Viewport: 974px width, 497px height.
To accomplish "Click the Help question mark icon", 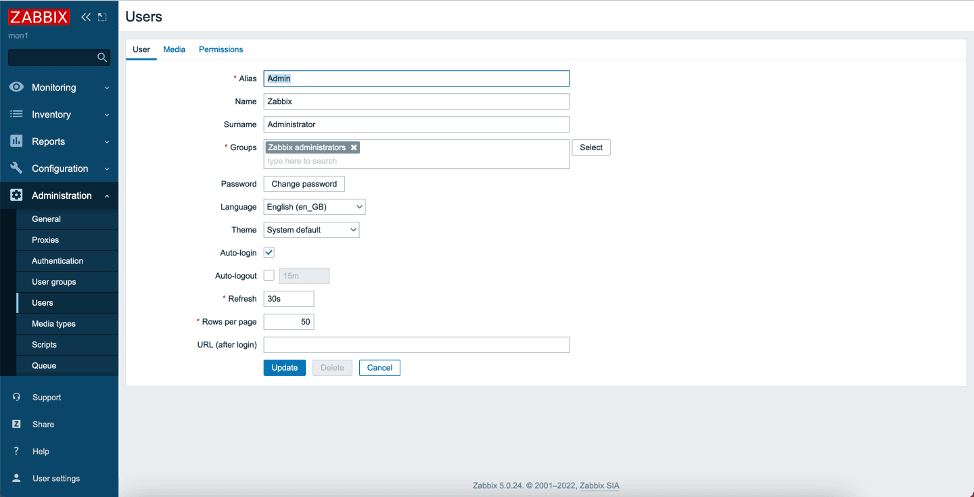I will pos(17,452).
